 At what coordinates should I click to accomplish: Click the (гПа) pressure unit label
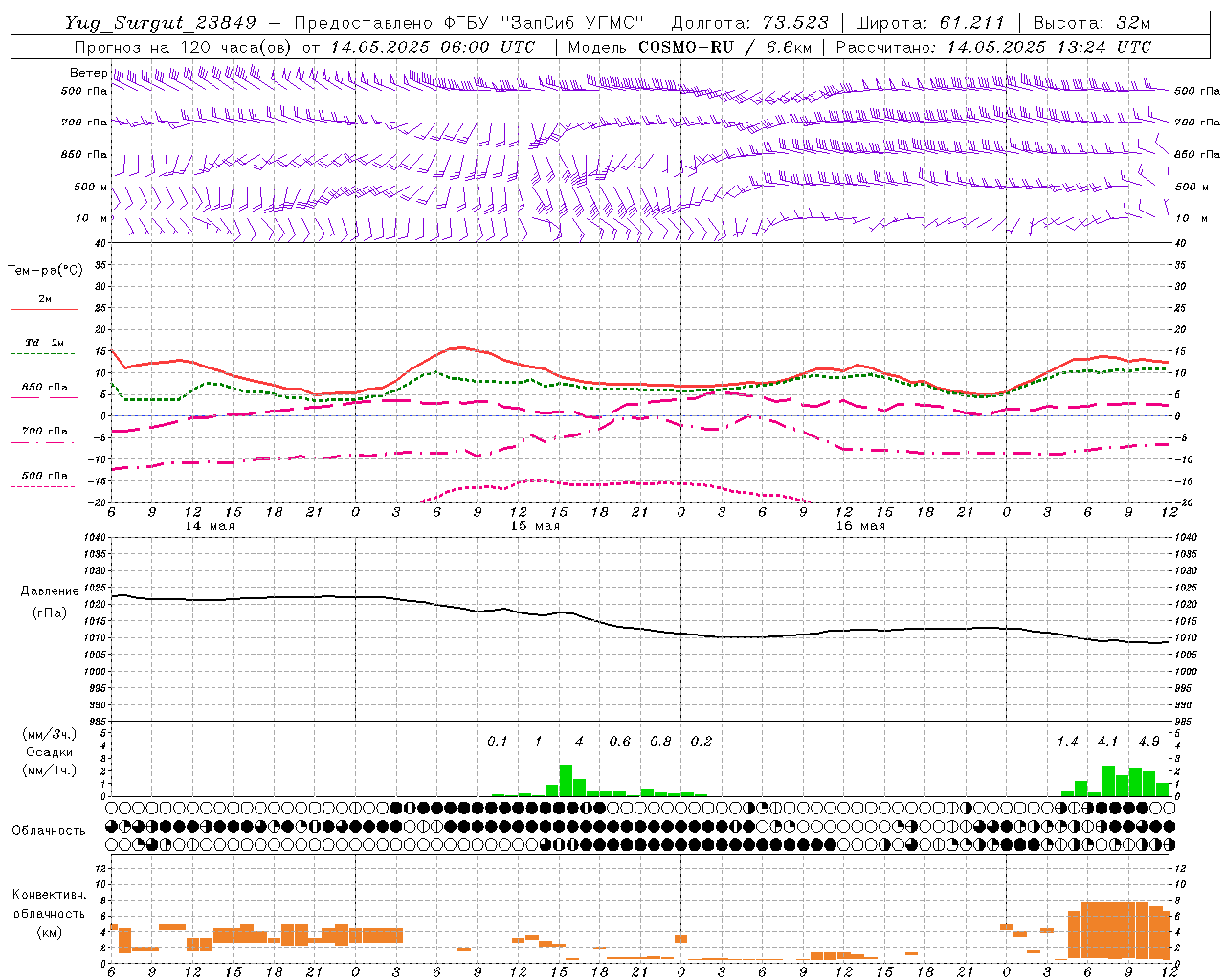(50, 612)
